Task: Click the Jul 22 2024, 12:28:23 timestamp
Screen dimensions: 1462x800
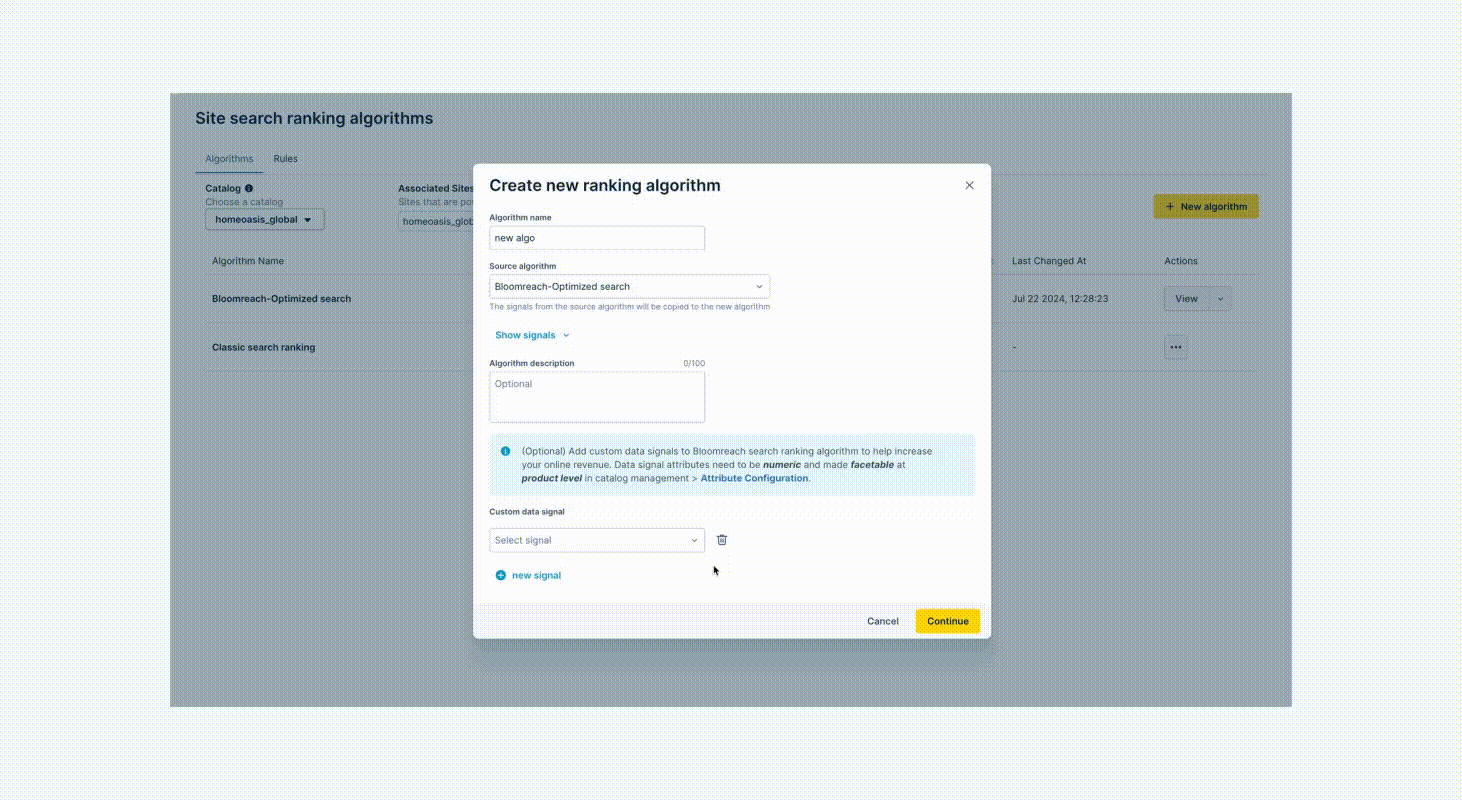Action: [1060, 299]
